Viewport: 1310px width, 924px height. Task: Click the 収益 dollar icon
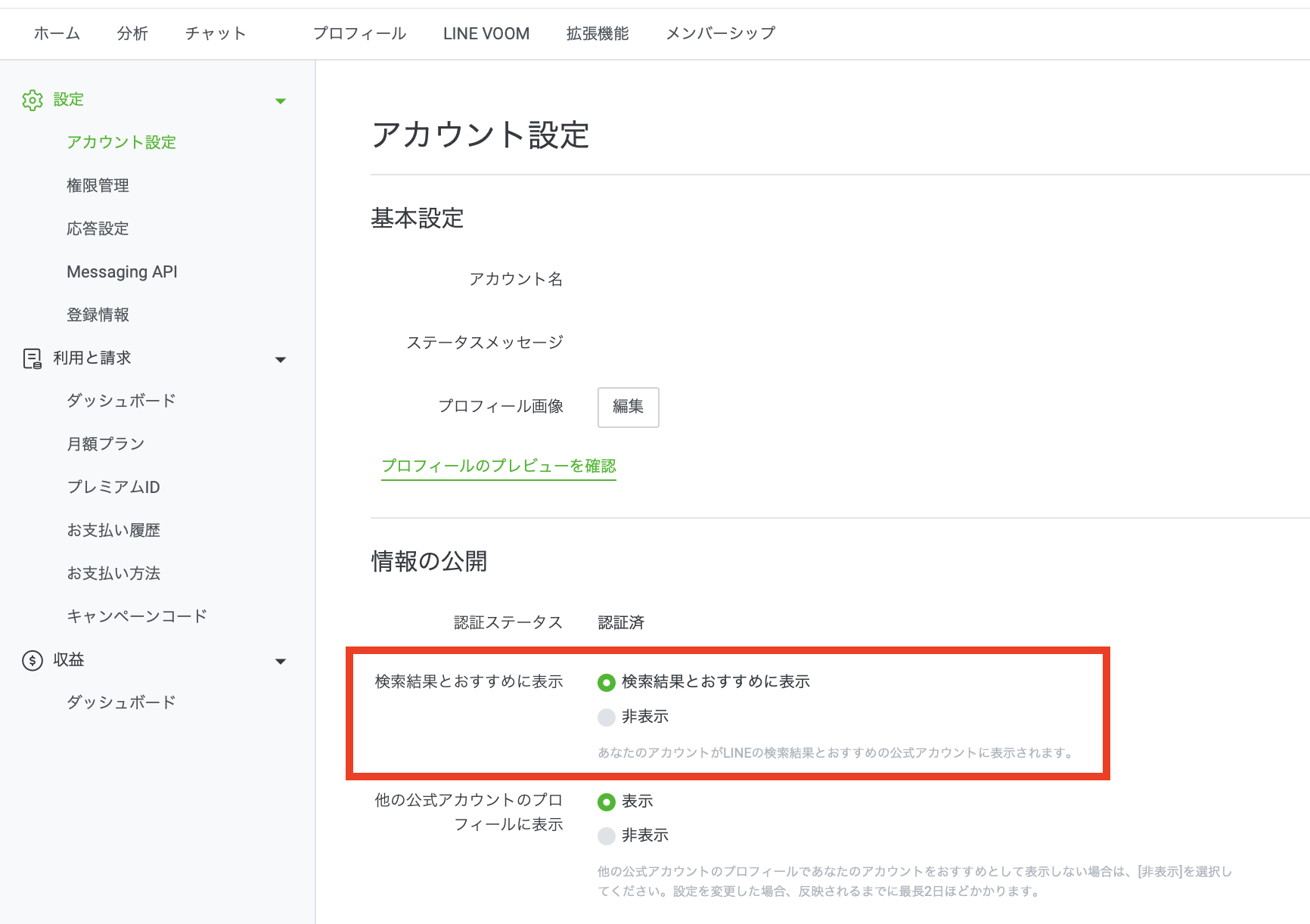[x=33, y=659]
